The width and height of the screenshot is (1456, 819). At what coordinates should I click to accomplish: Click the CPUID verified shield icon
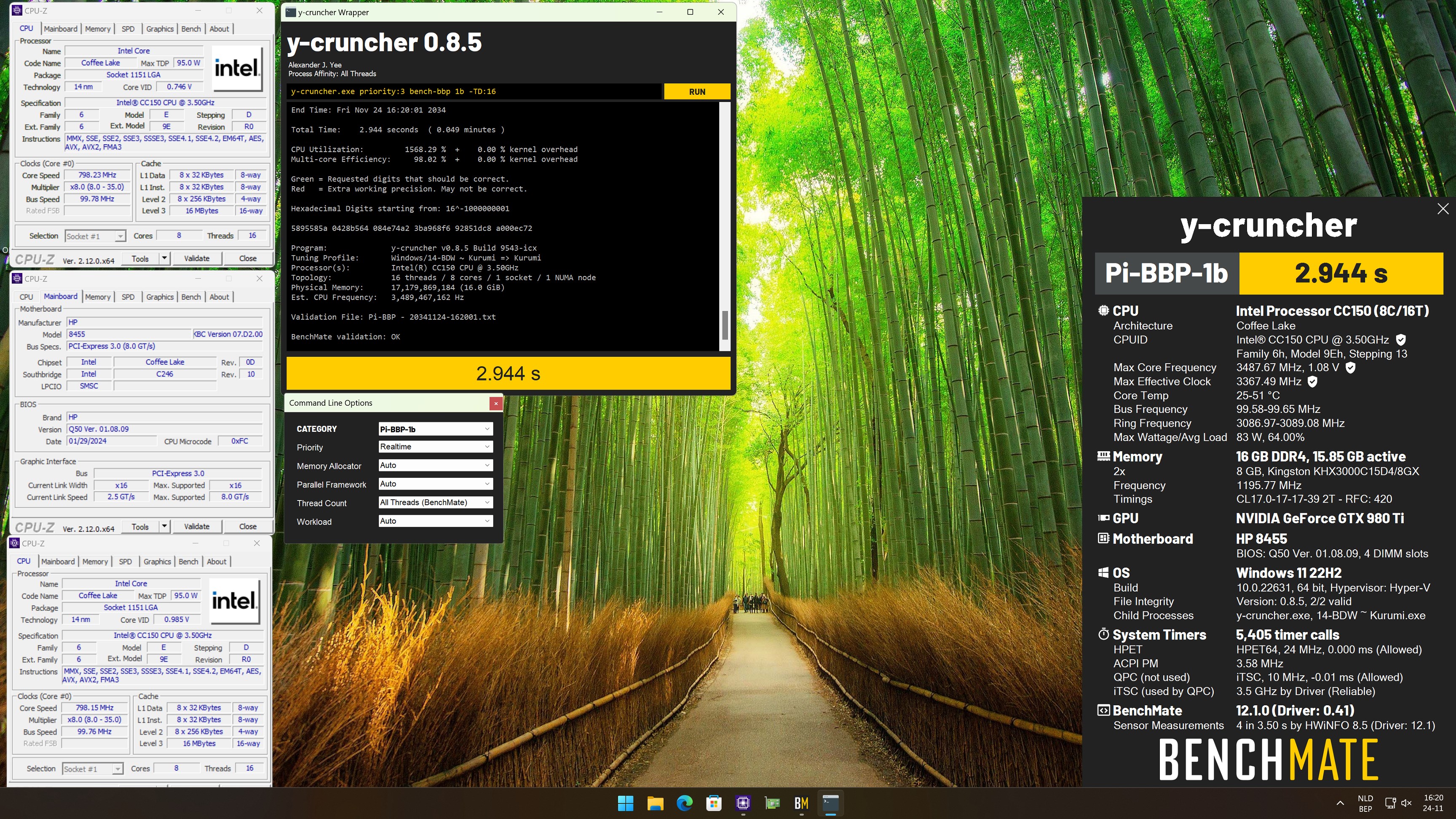pyautogui.click(x=1401, y=340)
